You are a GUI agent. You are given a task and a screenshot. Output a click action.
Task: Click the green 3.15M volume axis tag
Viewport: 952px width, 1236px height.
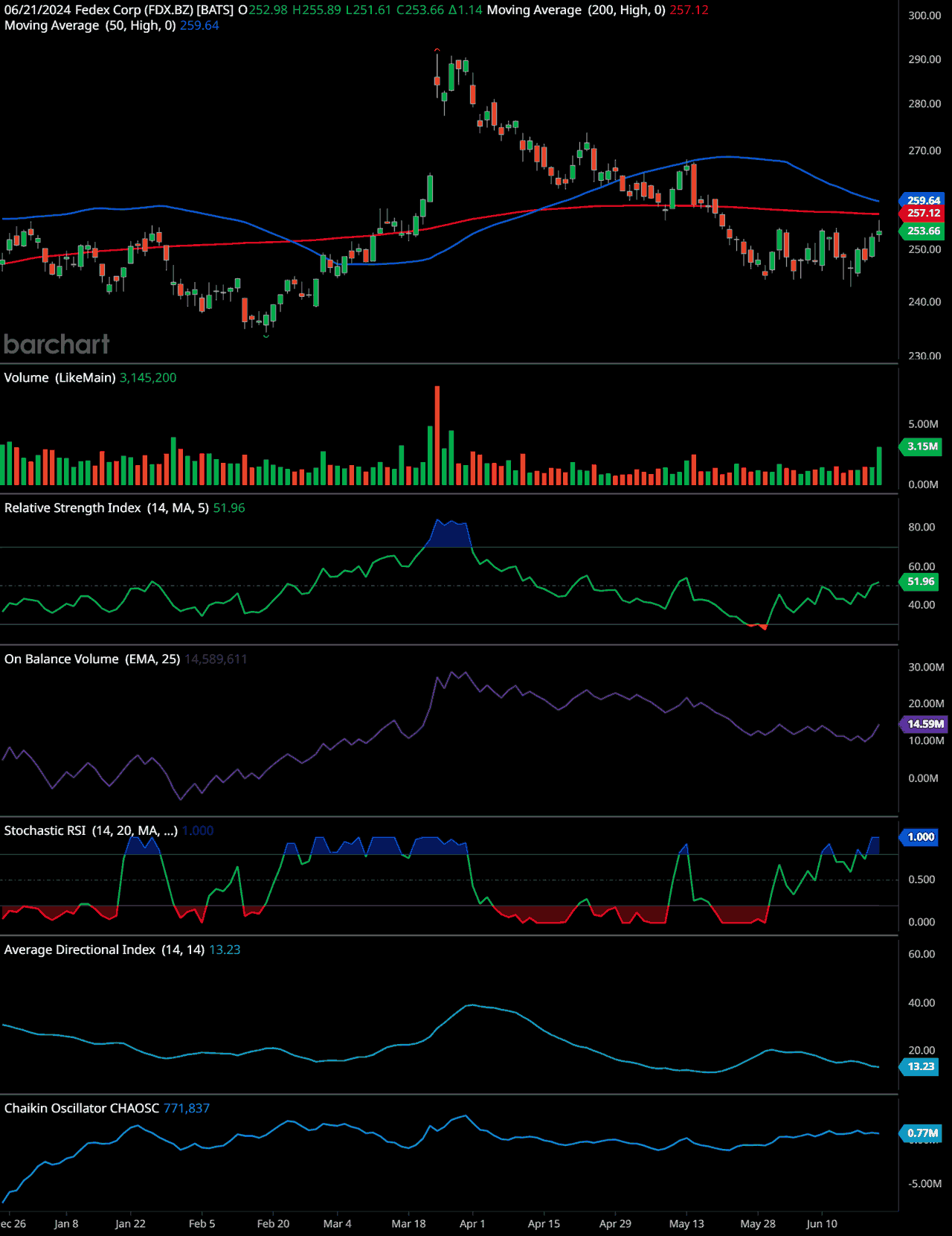pyautogui.click(x=922, y=446)
